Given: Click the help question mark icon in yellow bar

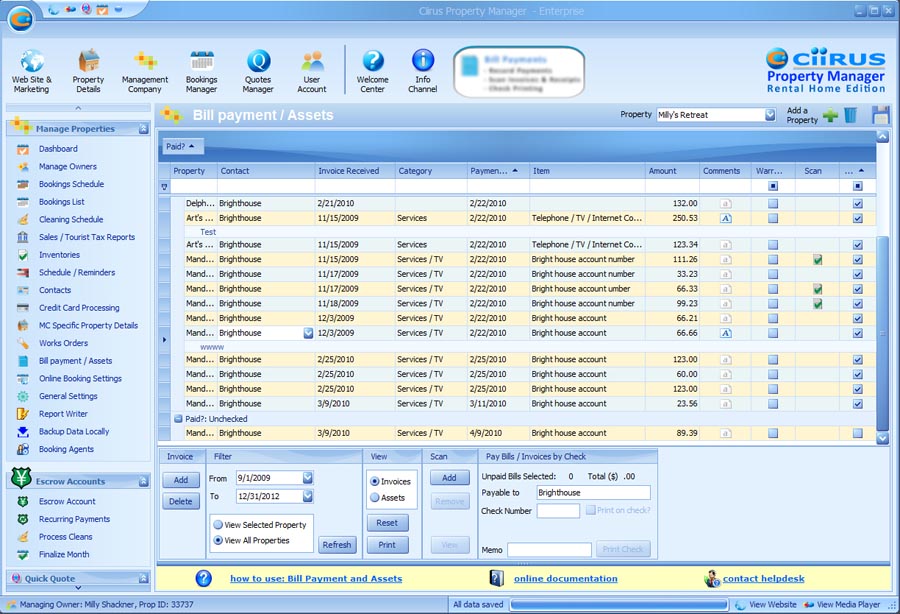Looking at the screenshot, I should tap(203, 578).
